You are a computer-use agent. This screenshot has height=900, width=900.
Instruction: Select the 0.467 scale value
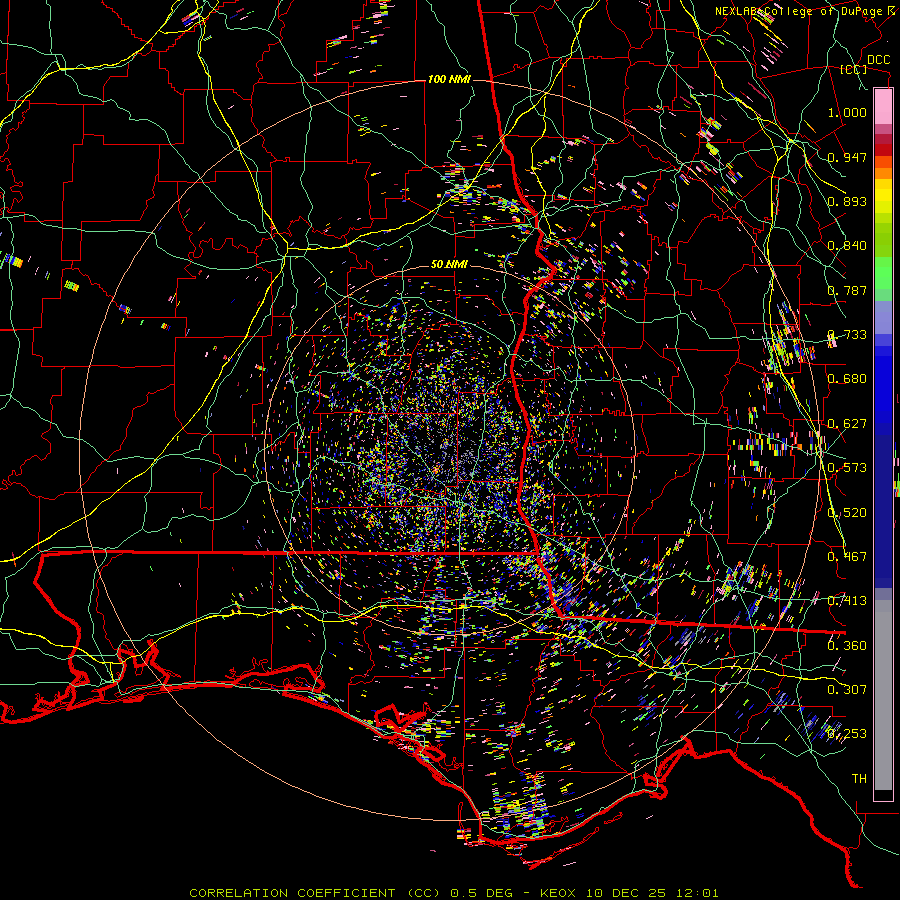[x=847, y=557]
